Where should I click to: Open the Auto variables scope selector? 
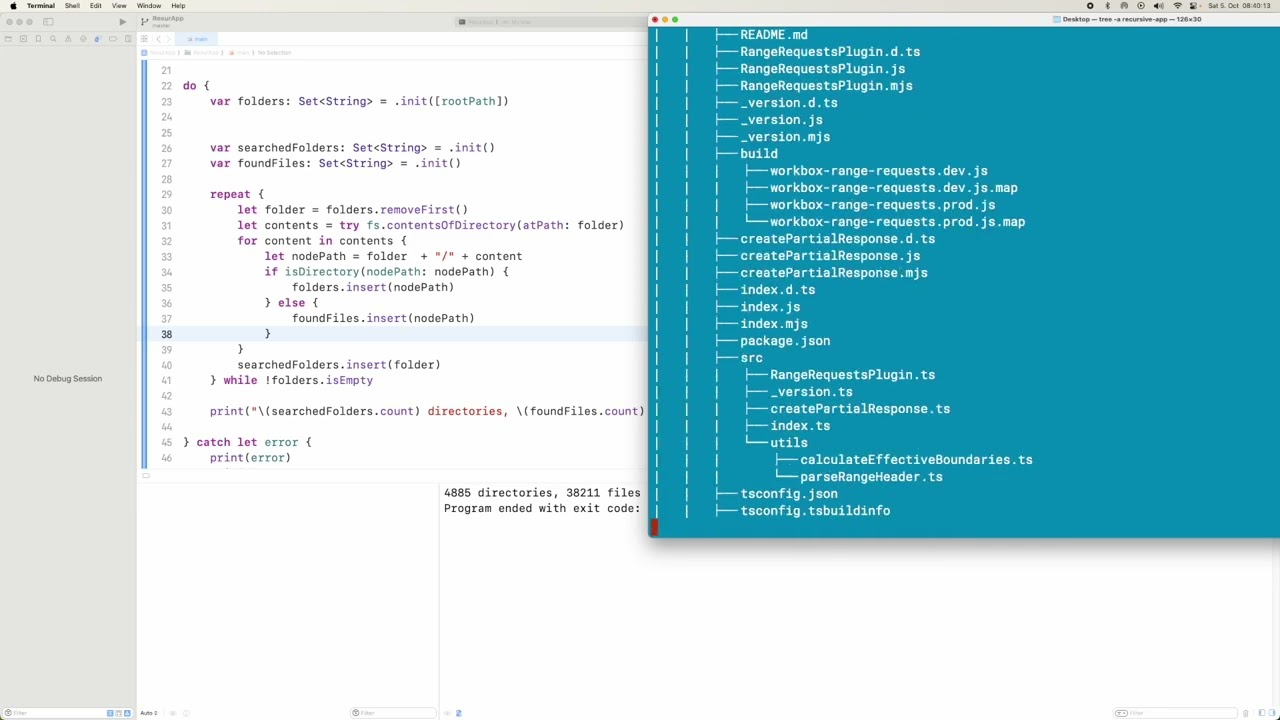click(149, 713)
